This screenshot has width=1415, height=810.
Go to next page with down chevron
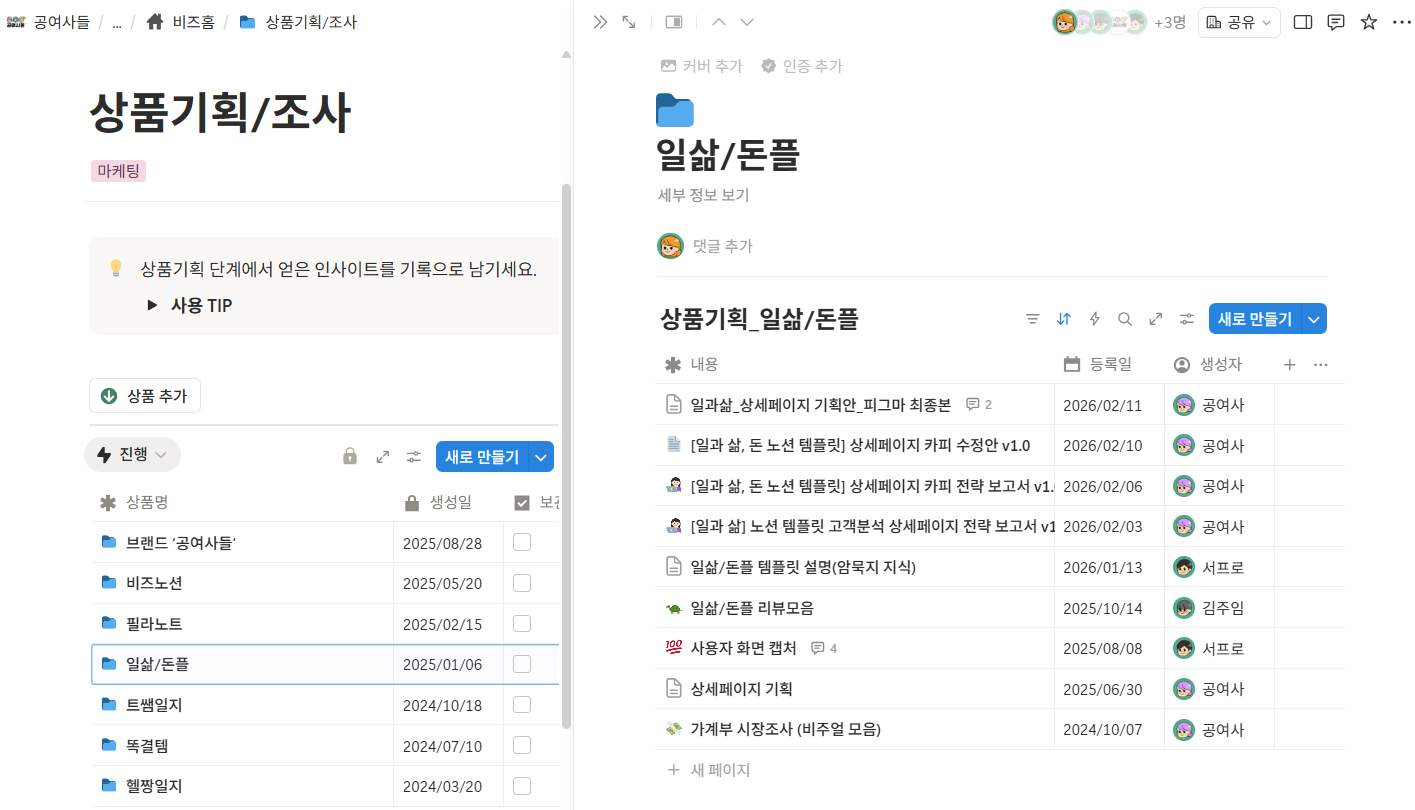(747, 22)
